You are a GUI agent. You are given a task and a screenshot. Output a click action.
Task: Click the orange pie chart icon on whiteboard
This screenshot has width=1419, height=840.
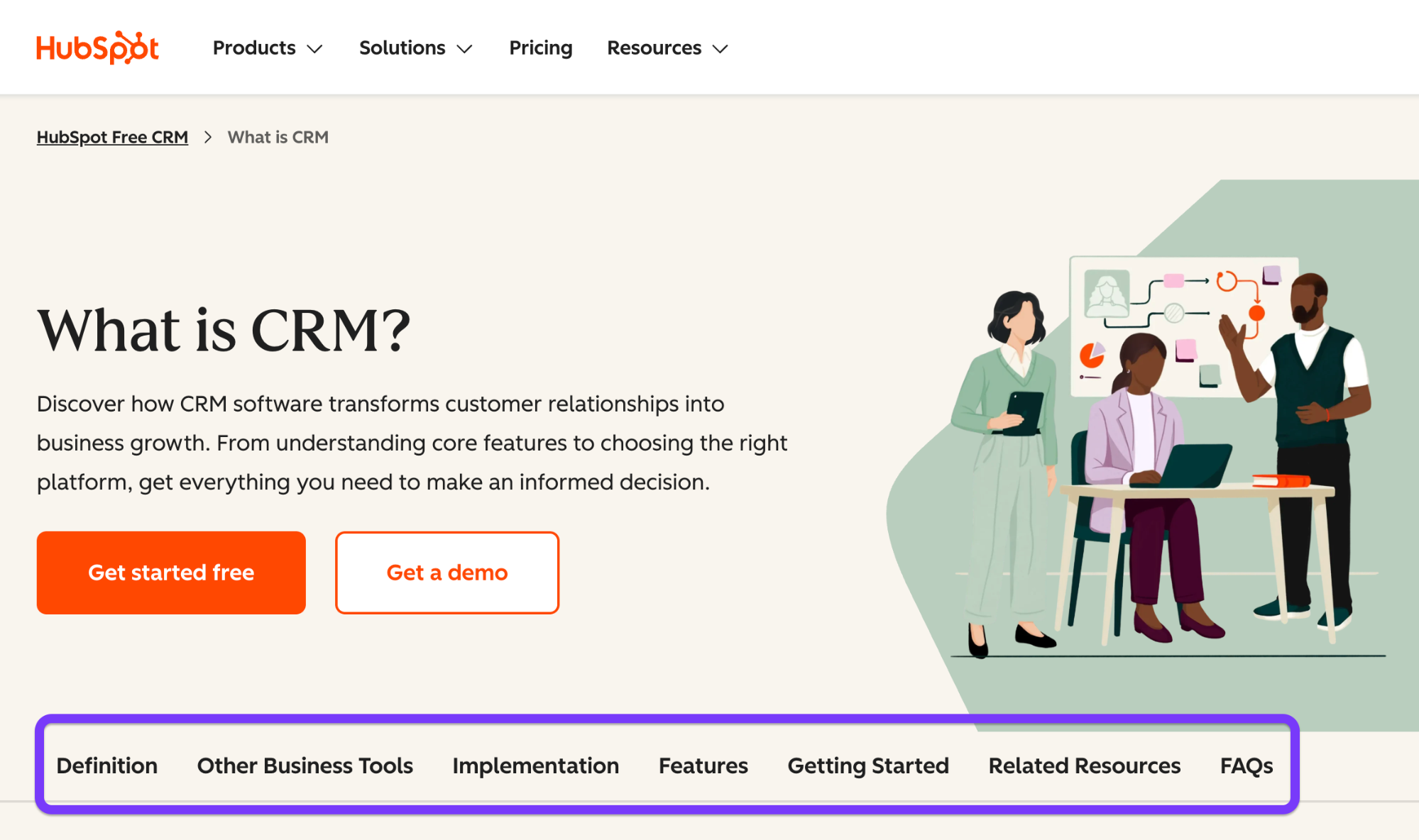pyautogui.click(x=1091, y=354)
